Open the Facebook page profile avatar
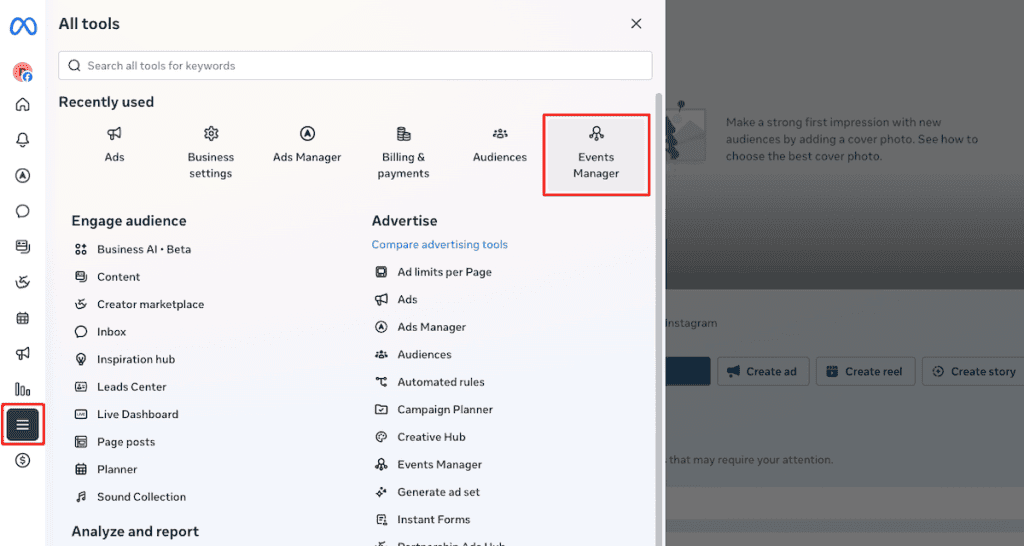The width and height of the screenshot is (1024, 546). point(23,72)
